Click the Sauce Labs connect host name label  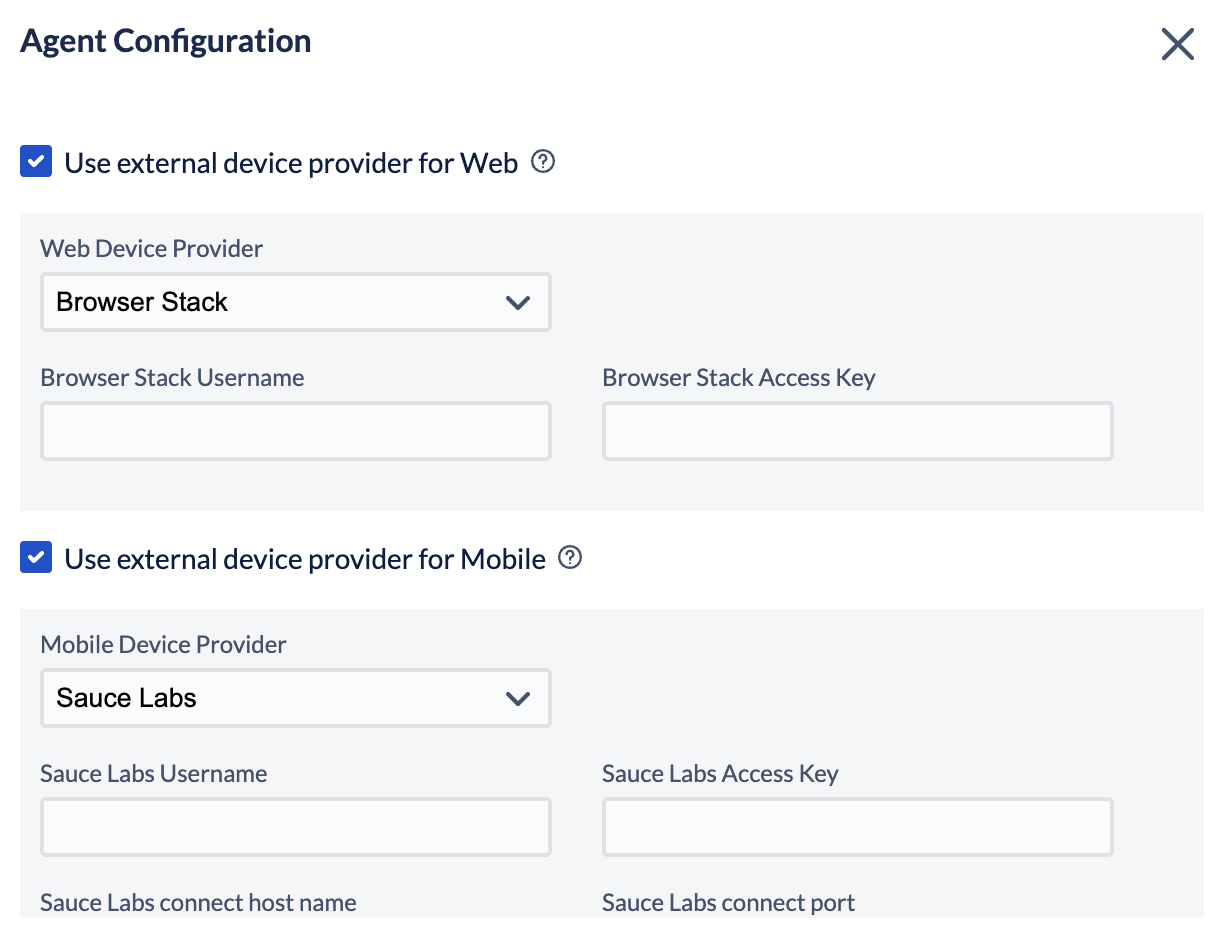(x=197, y=902)
